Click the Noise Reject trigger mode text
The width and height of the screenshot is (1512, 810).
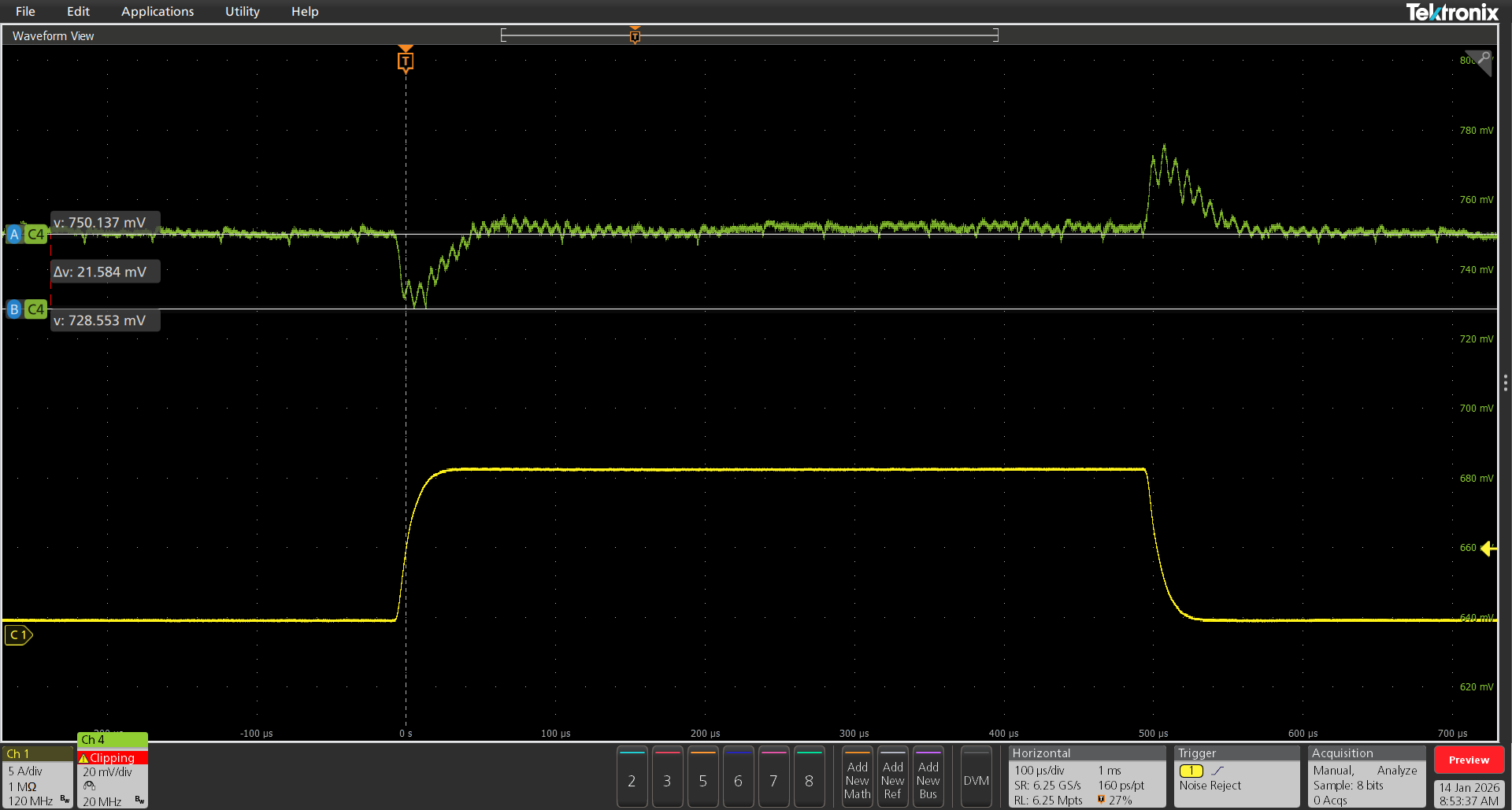[x=1210, y=786]
